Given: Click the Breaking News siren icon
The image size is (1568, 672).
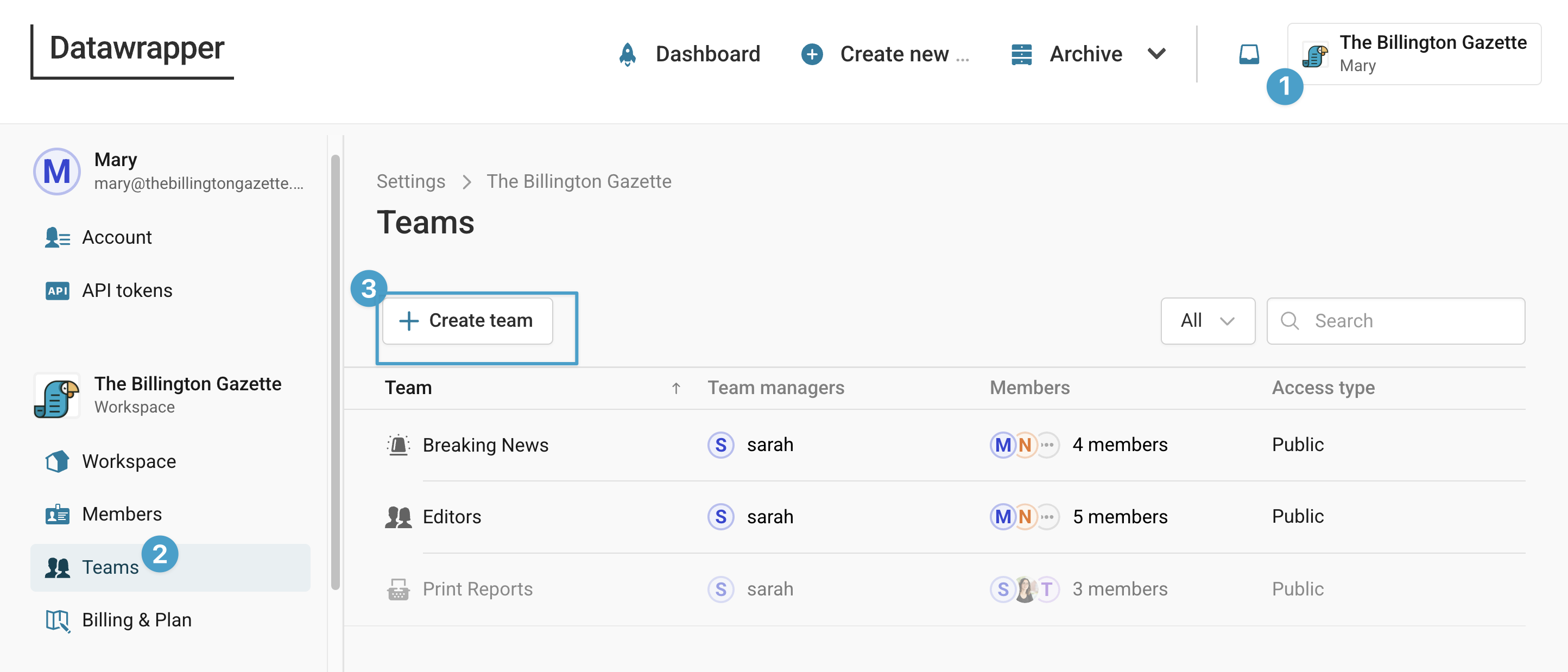Looking at the screenshot, I should (x=398, y=445).
